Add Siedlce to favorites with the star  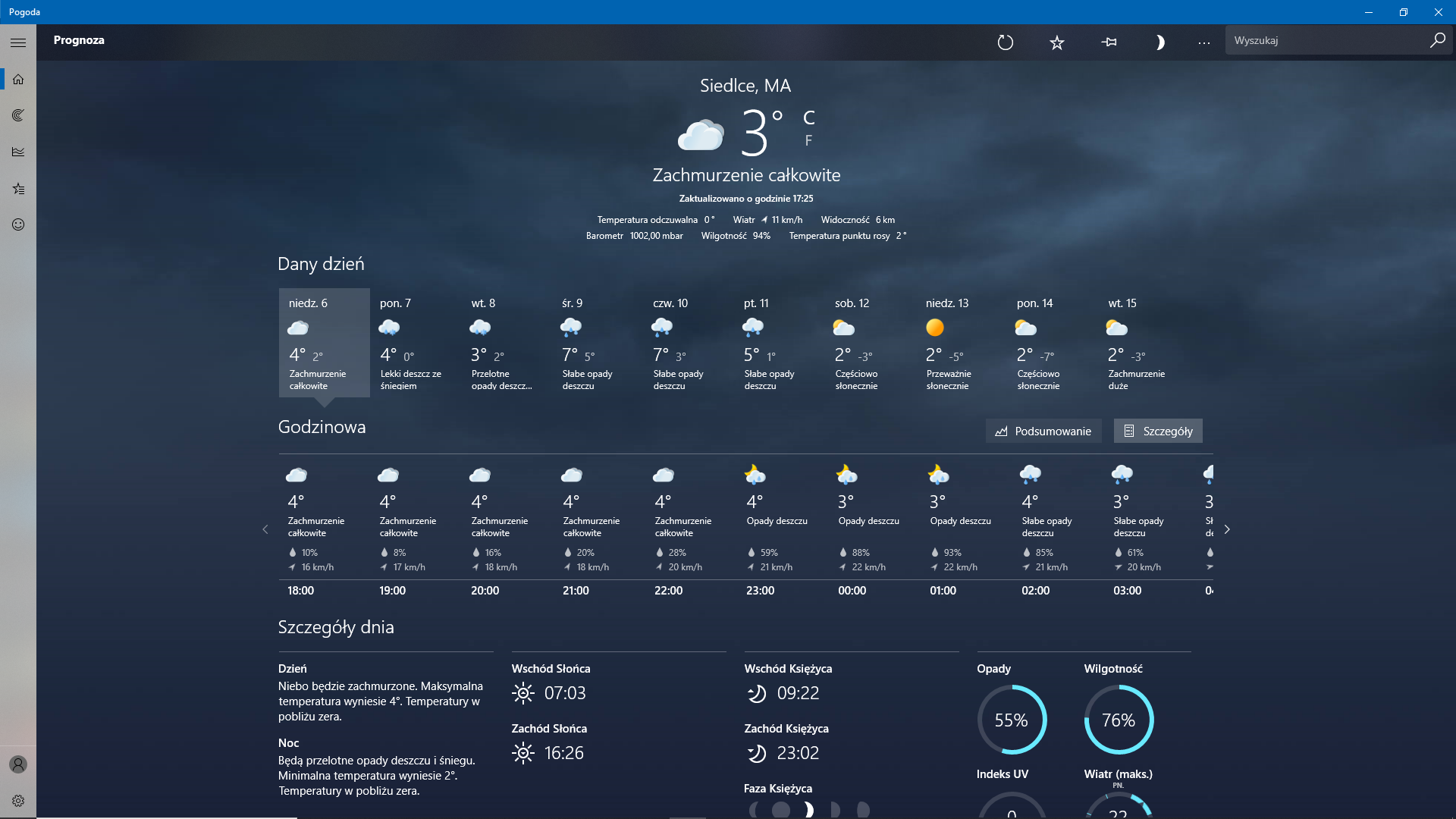1056,42
